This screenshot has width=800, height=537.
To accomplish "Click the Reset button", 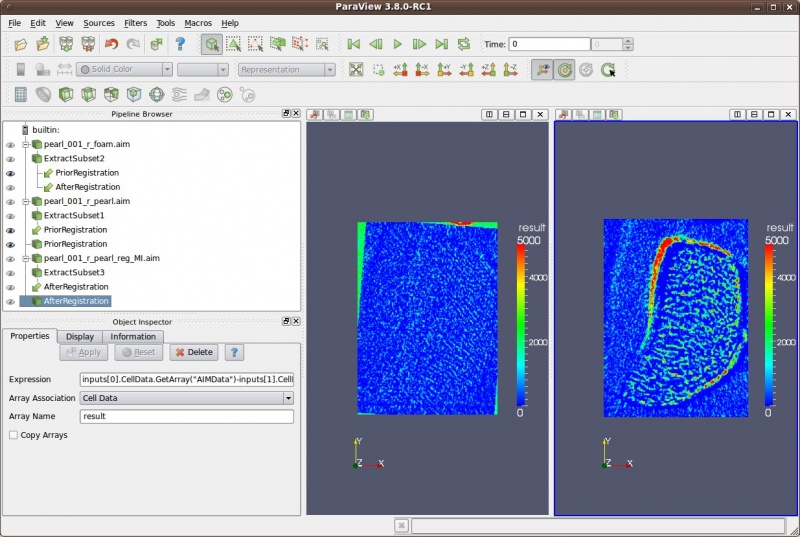I will tap(139, 352).
